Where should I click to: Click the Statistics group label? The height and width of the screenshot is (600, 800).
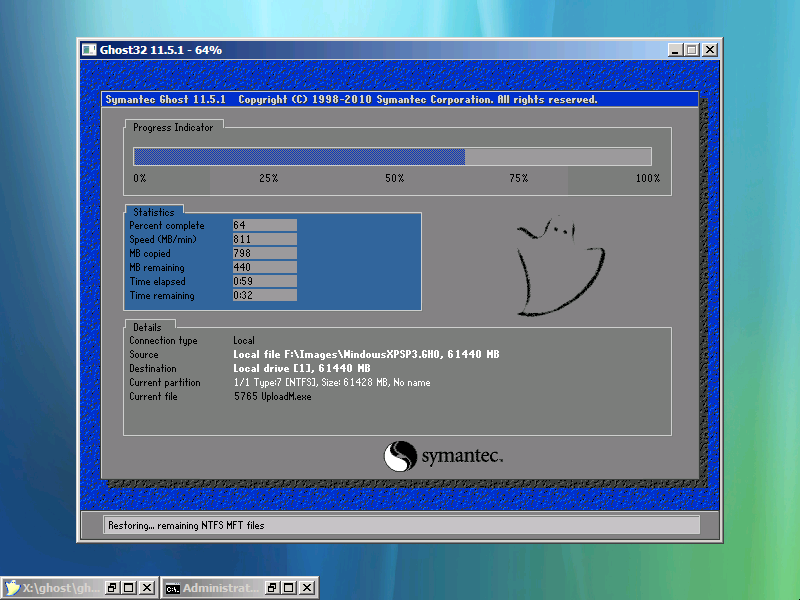tap(154, 212)
